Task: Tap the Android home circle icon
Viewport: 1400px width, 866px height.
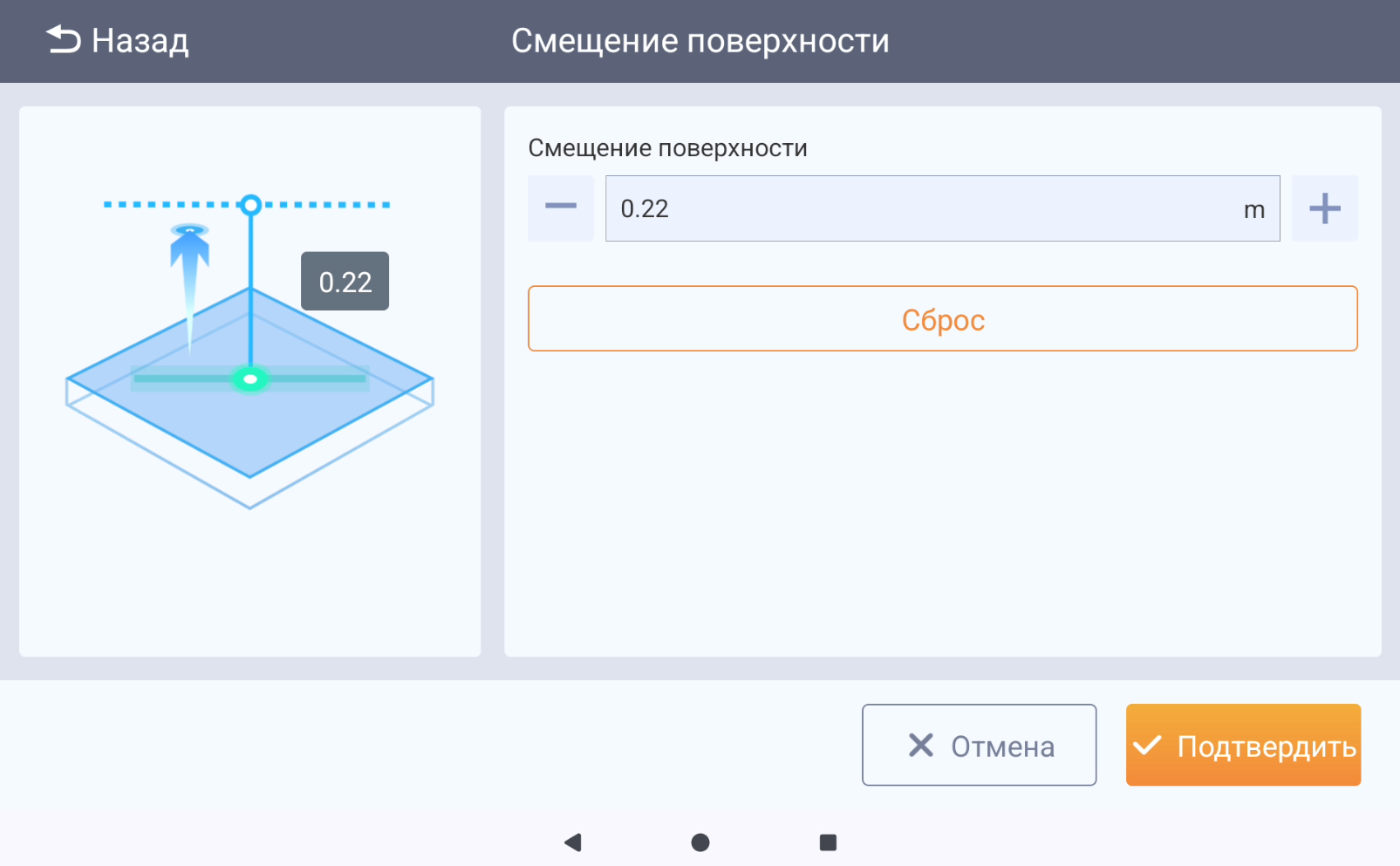Action: click(700, 842)
